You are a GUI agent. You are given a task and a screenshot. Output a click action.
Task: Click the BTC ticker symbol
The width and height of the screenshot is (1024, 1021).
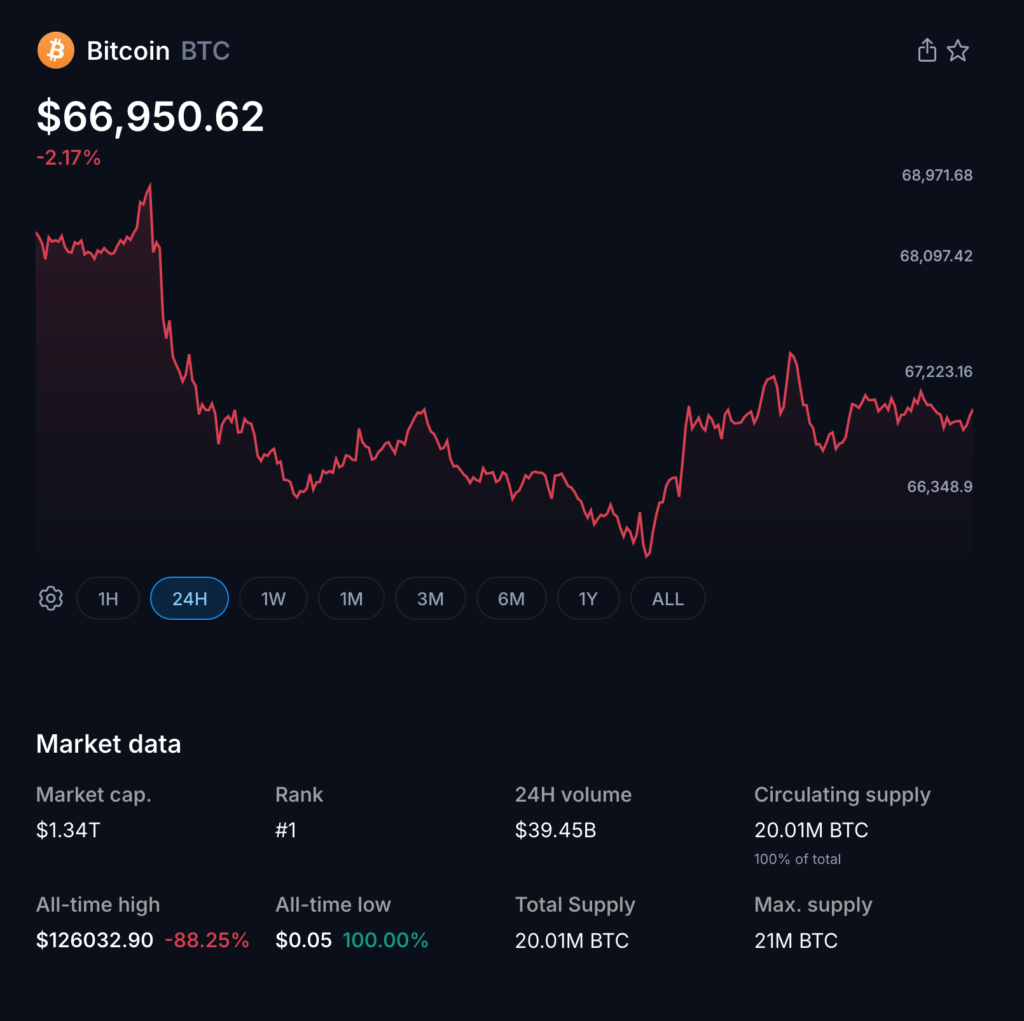pyautogui.click(x=205, y=51)
